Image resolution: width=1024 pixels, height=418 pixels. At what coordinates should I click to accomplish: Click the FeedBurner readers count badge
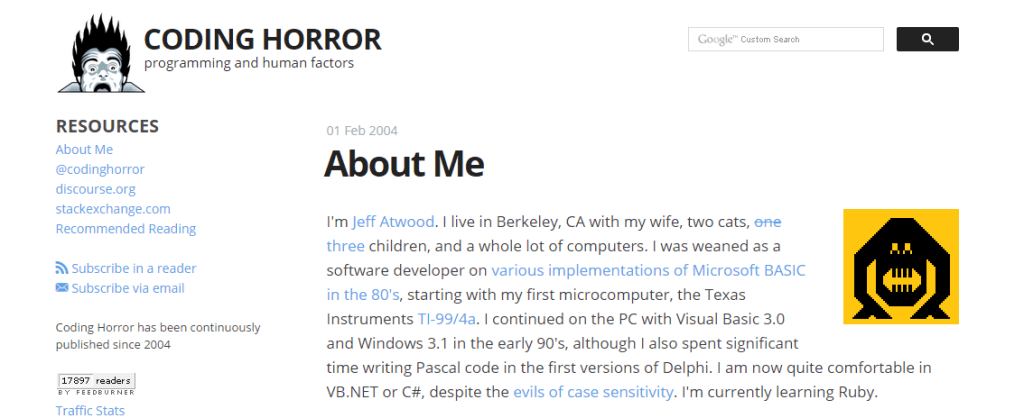pos(96,384)
